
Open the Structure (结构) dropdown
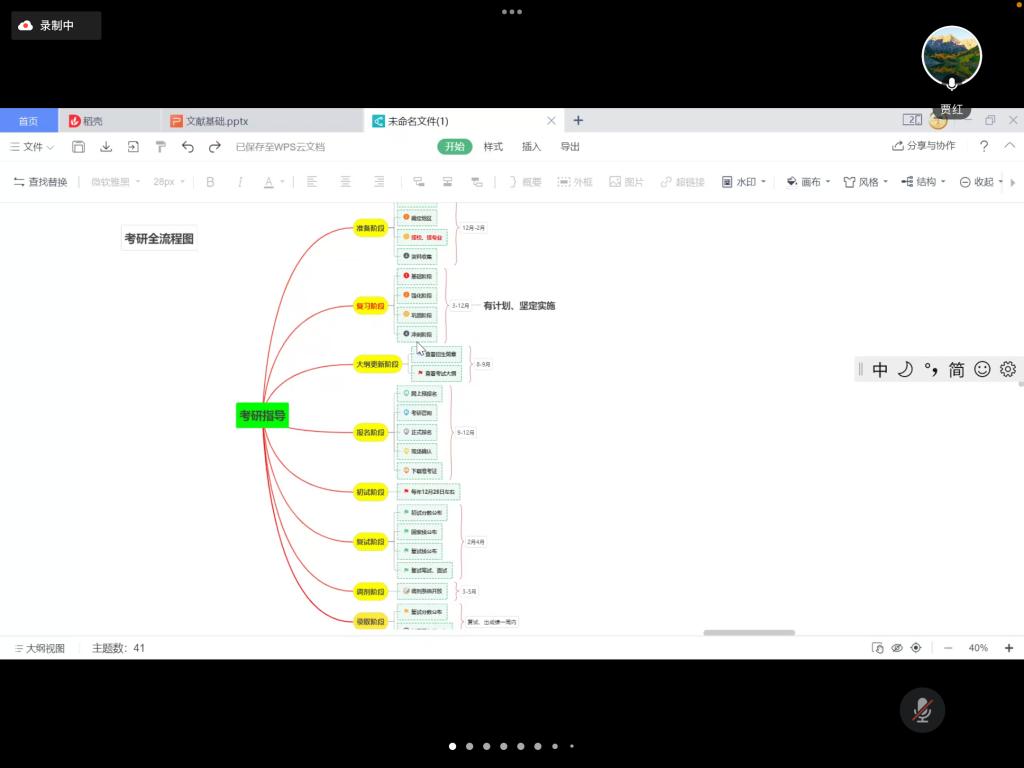tap(923, 182)
